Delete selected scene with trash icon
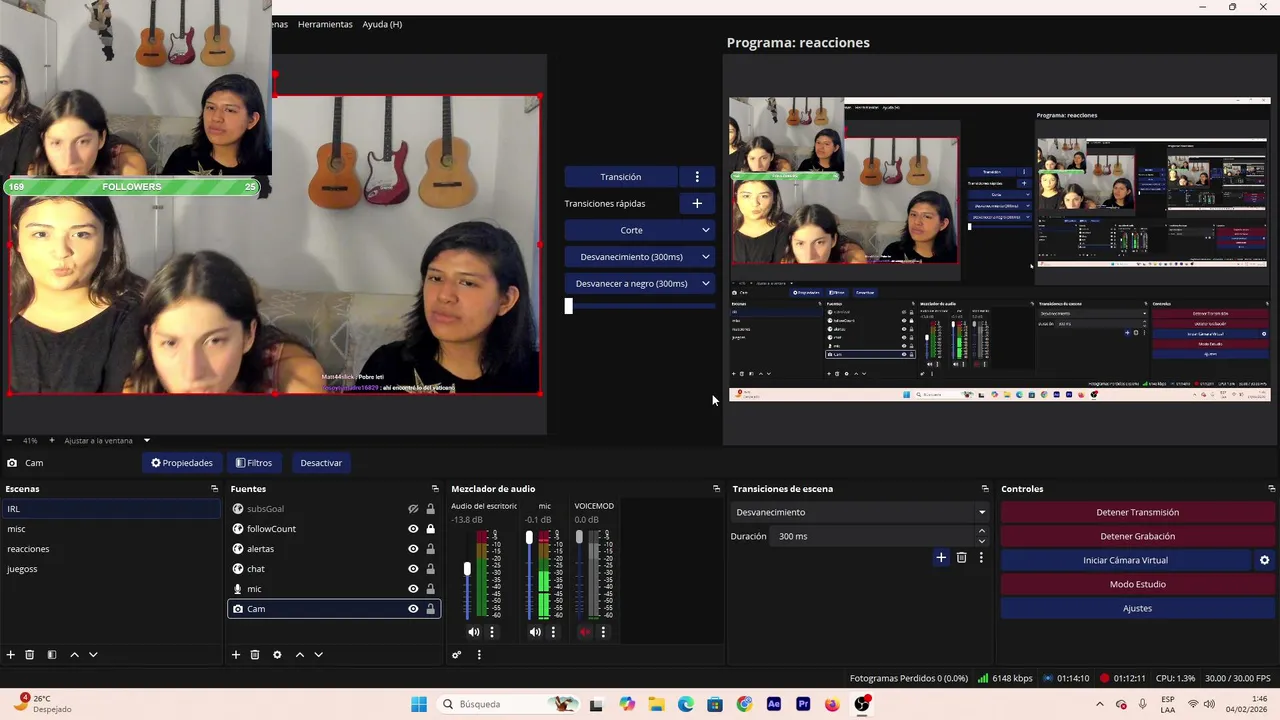 (30, 655)
